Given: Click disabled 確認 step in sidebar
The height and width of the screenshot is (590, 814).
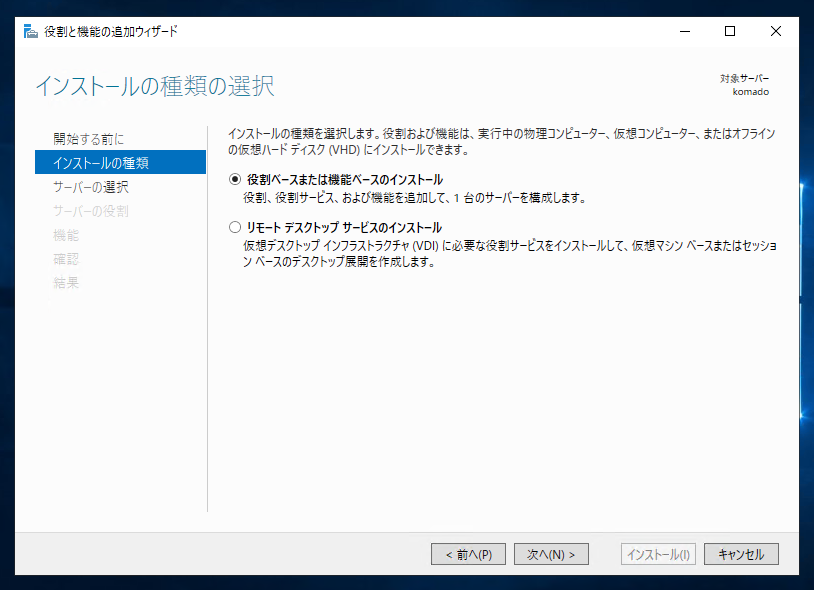Looking at the screenshot, I should 66,258.
